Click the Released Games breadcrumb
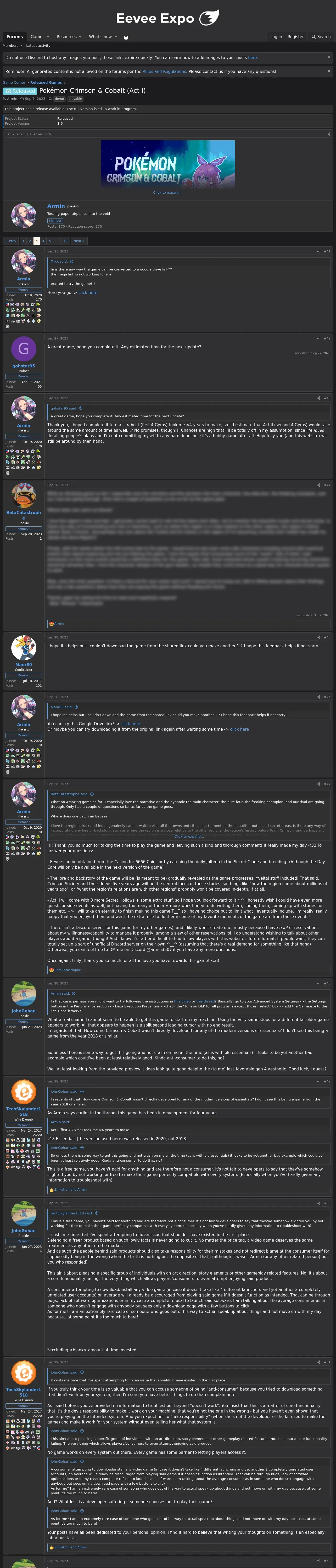The image size is (336, 1568). pyautogui.click(x=46, y=82)
